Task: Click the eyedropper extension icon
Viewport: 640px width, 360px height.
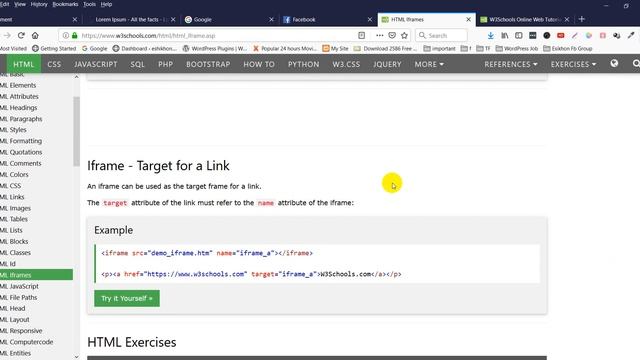Action: [x=631, y=36]
